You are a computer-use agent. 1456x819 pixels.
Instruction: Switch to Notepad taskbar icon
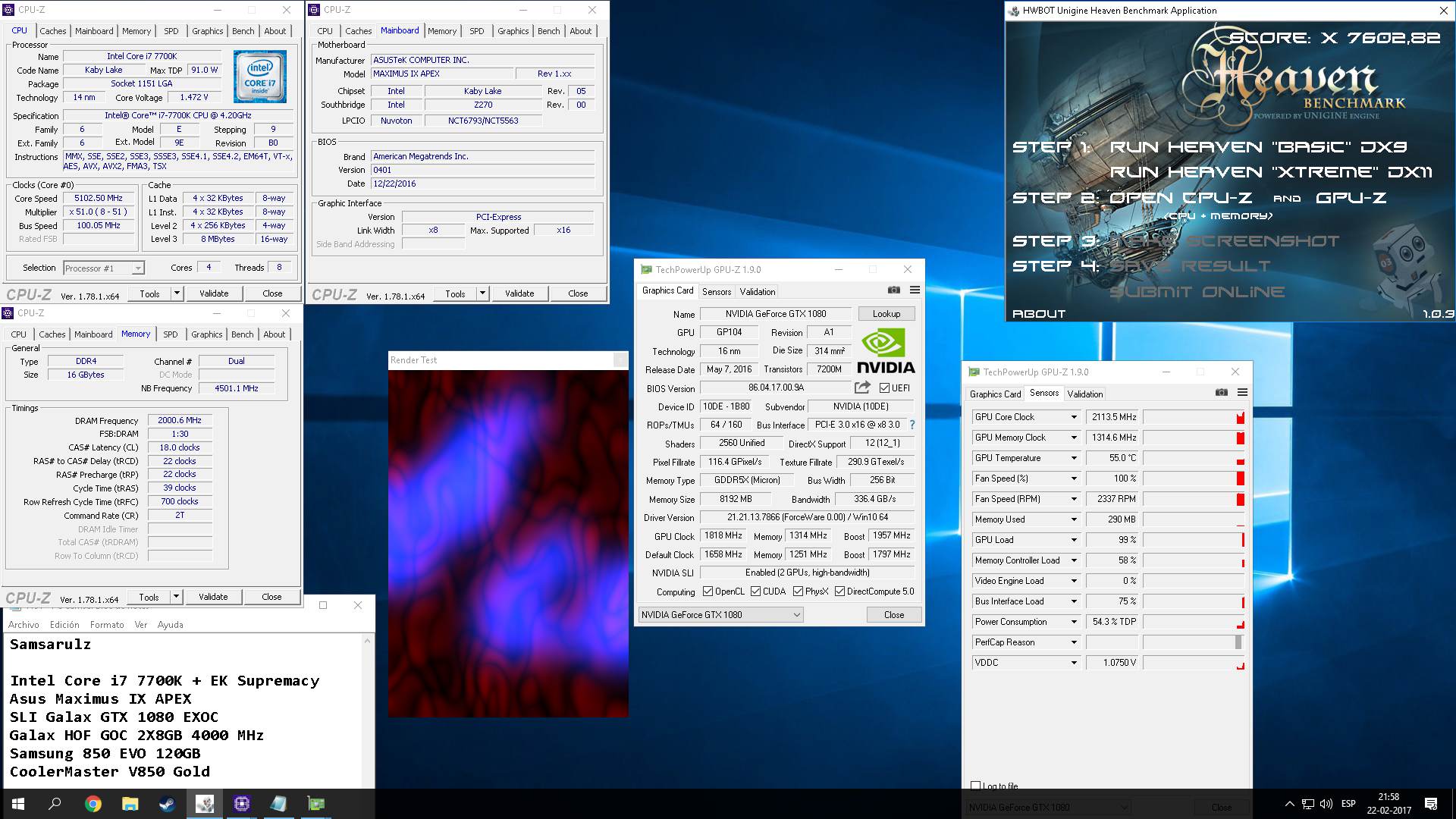[278, 804]
